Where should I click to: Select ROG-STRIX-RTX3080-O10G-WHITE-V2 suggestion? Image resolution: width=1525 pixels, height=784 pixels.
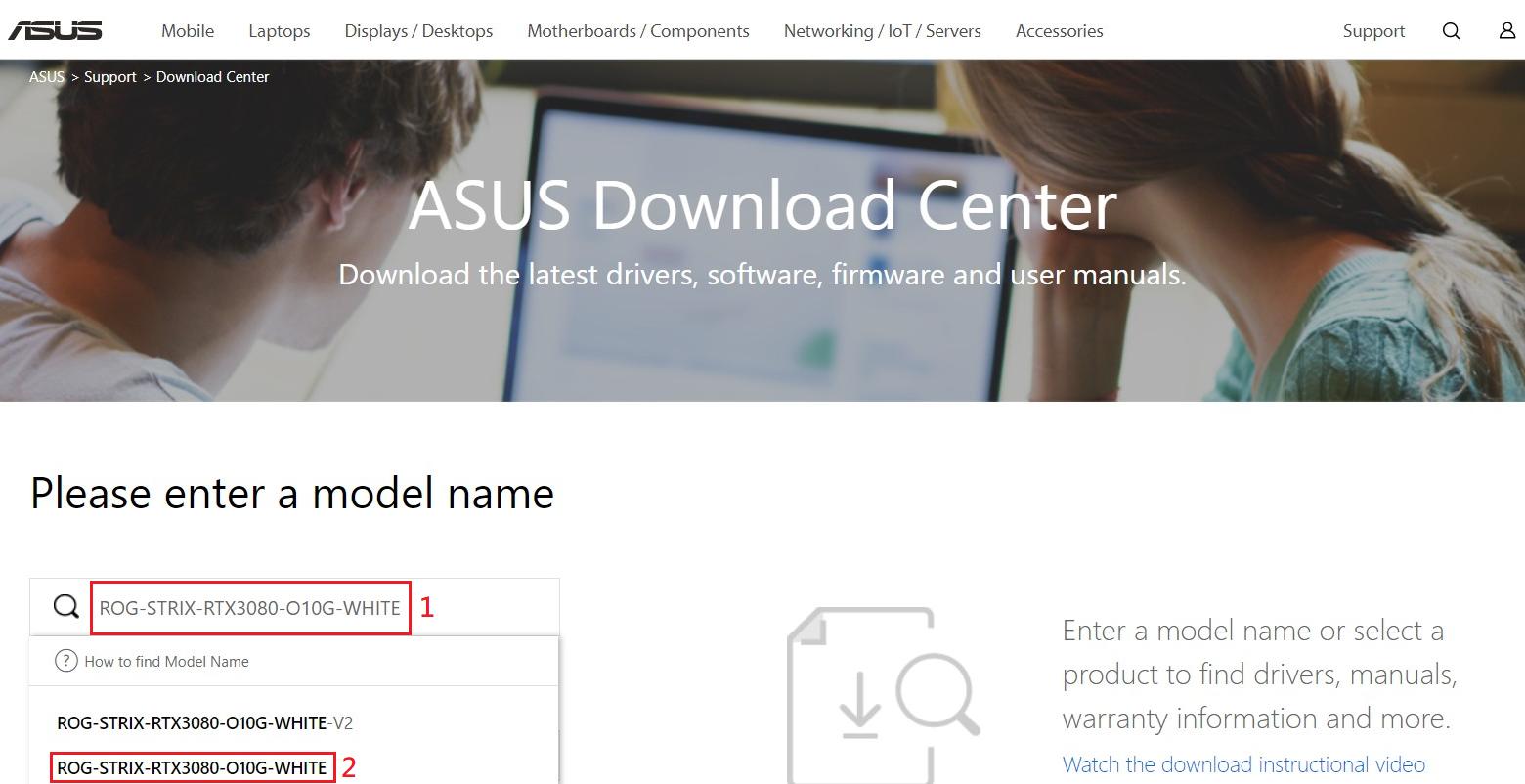[205, 723]
